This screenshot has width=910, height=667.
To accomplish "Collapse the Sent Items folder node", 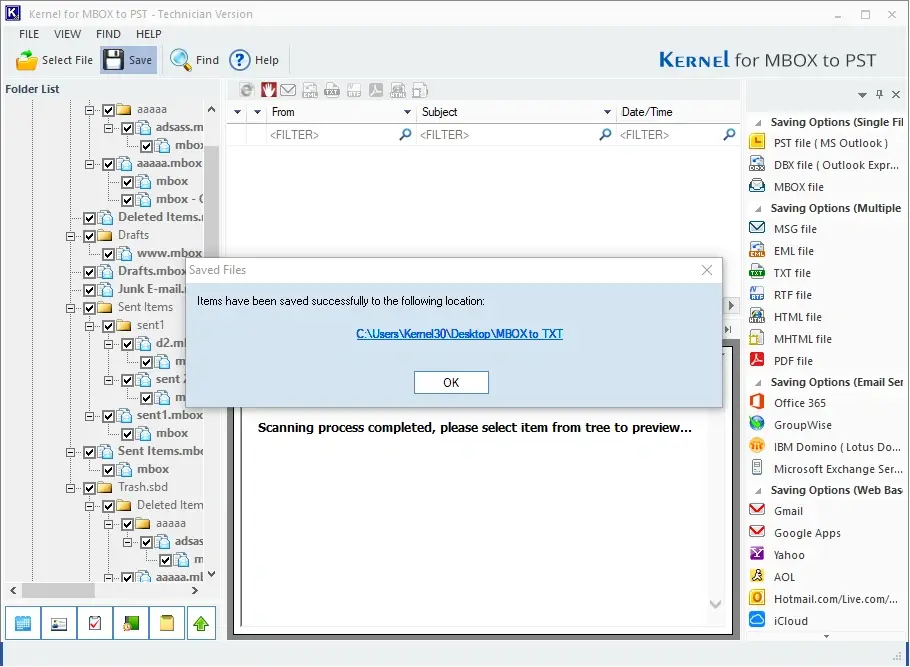I will click(70, 308).
